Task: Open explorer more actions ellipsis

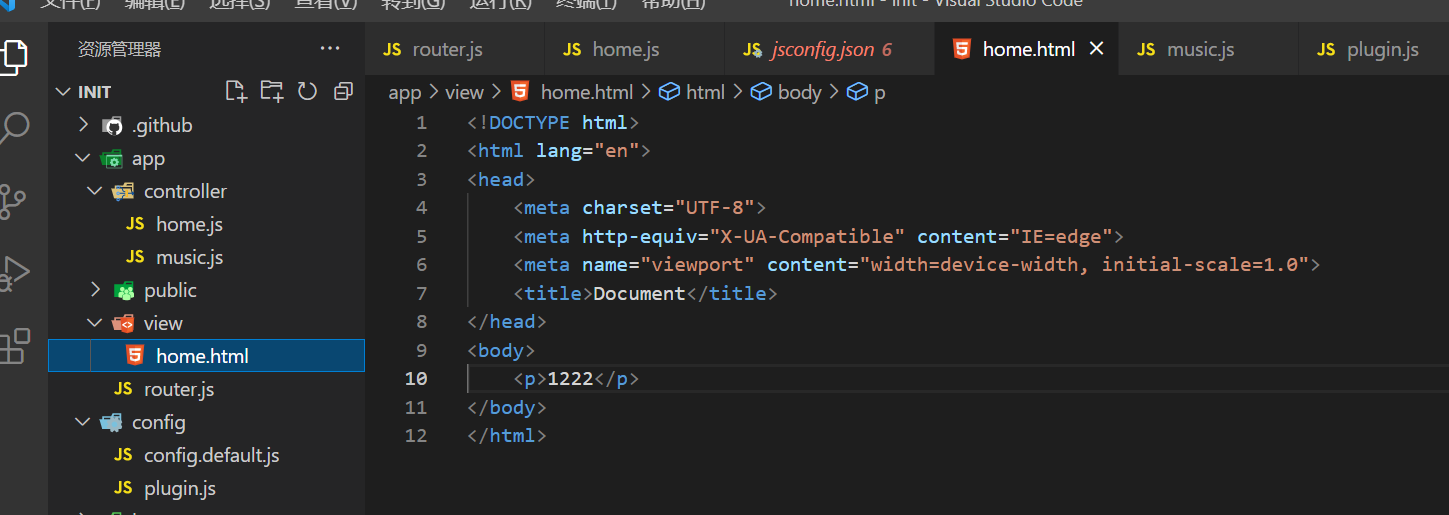Action: pyautogui.click(x=330, y=48)
